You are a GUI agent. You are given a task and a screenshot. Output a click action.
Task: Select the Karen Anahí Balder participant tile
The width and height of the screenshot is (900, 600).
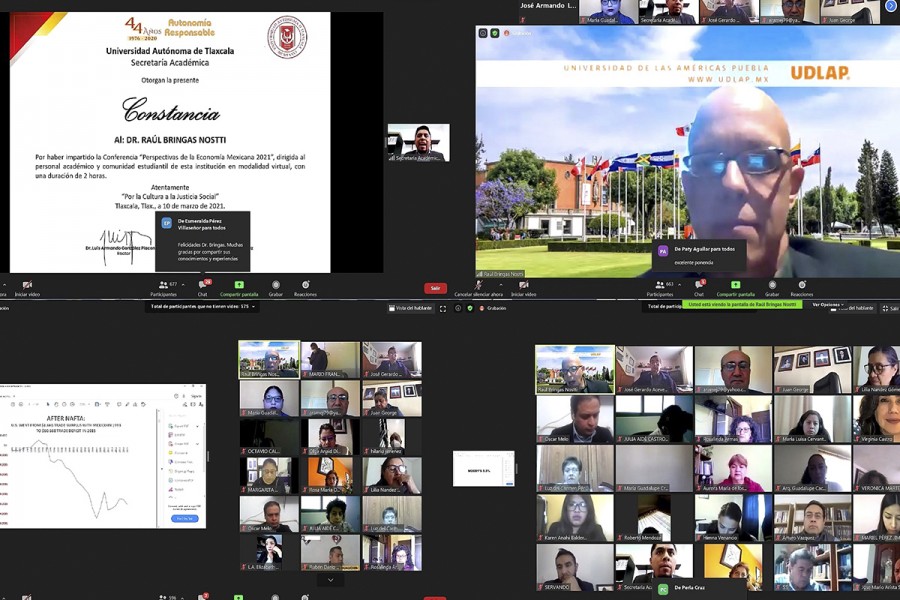575,518
